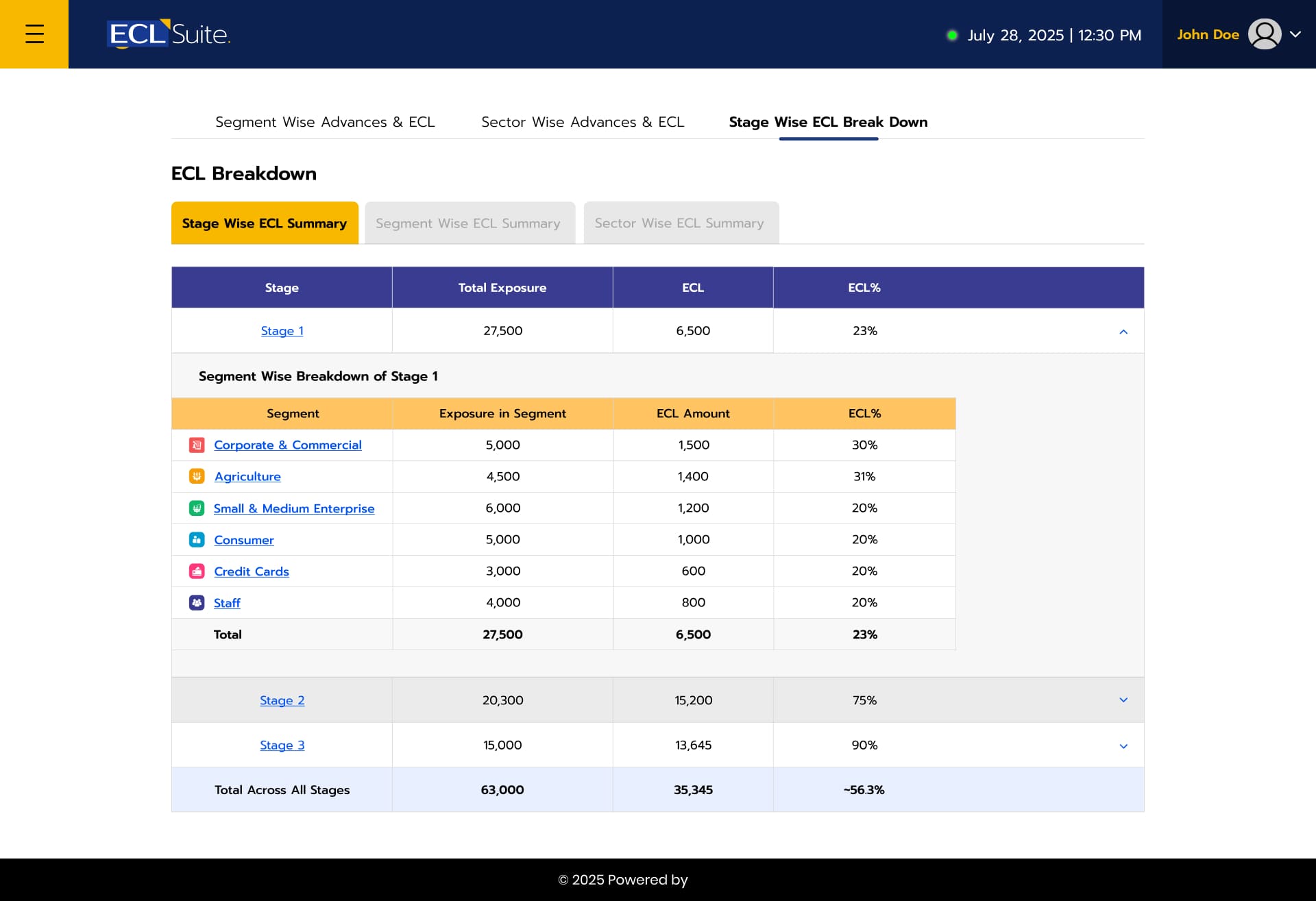Switch to Sector Wise Advances & ECL tab
This screenshot has height=901, width=1316.
click(x=582, y=122)
